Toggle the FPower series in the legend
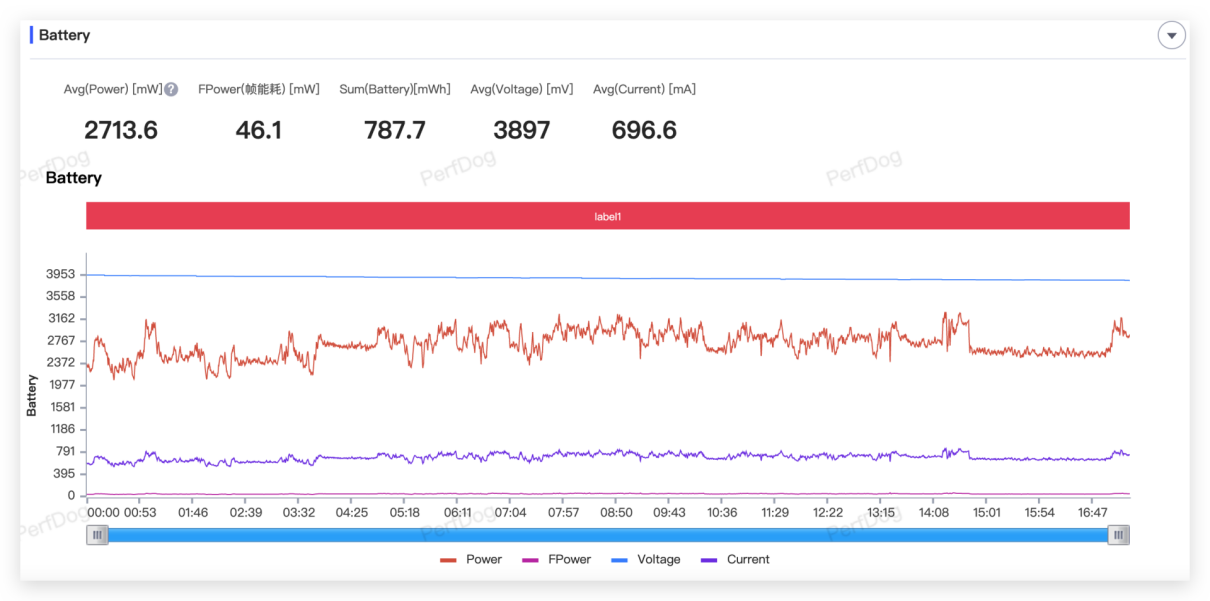 coord(557,559)
